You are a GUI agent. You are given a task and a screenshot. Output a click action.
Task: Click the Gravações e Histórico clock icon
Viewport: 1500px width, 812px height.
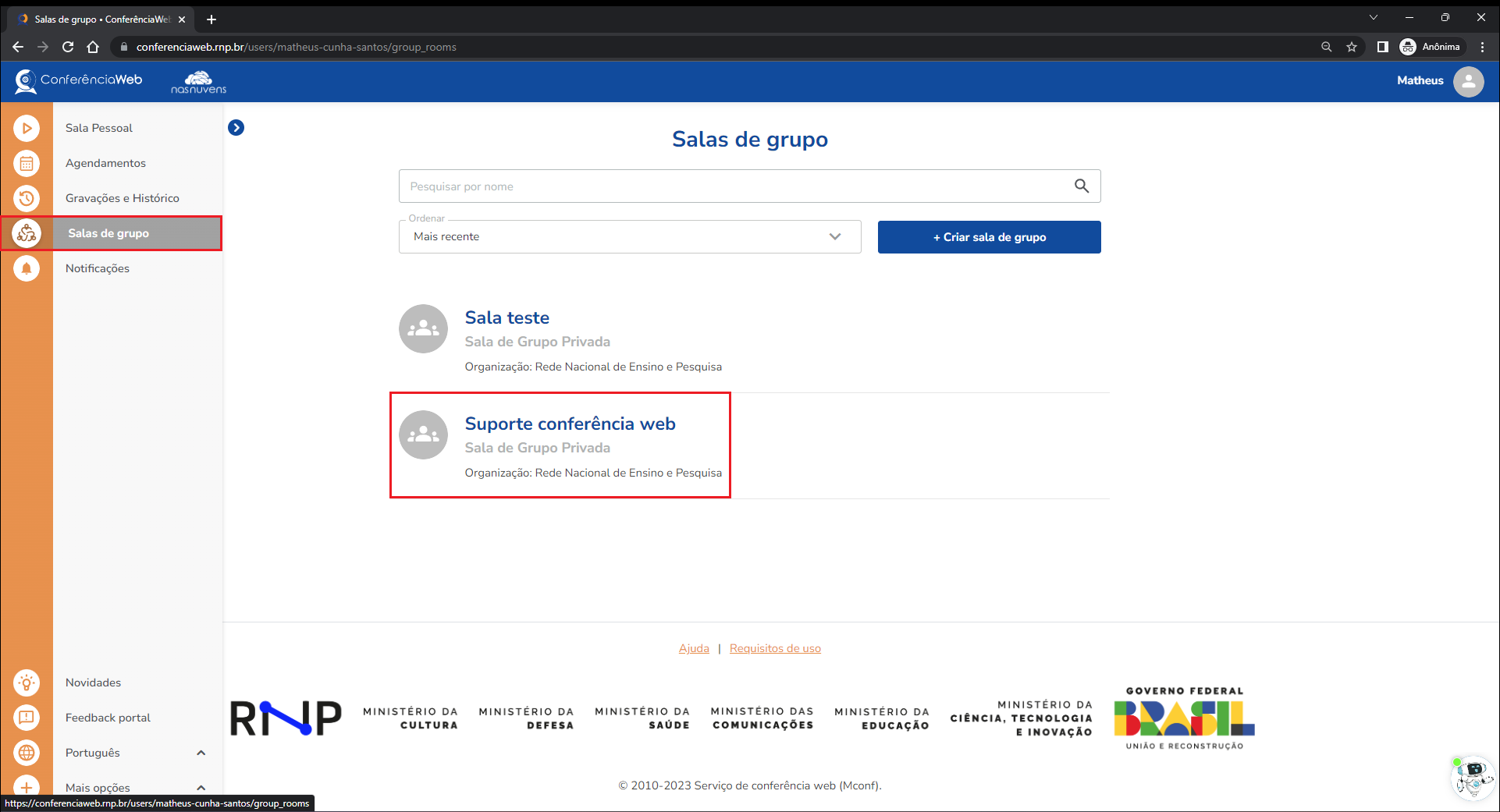27,198
